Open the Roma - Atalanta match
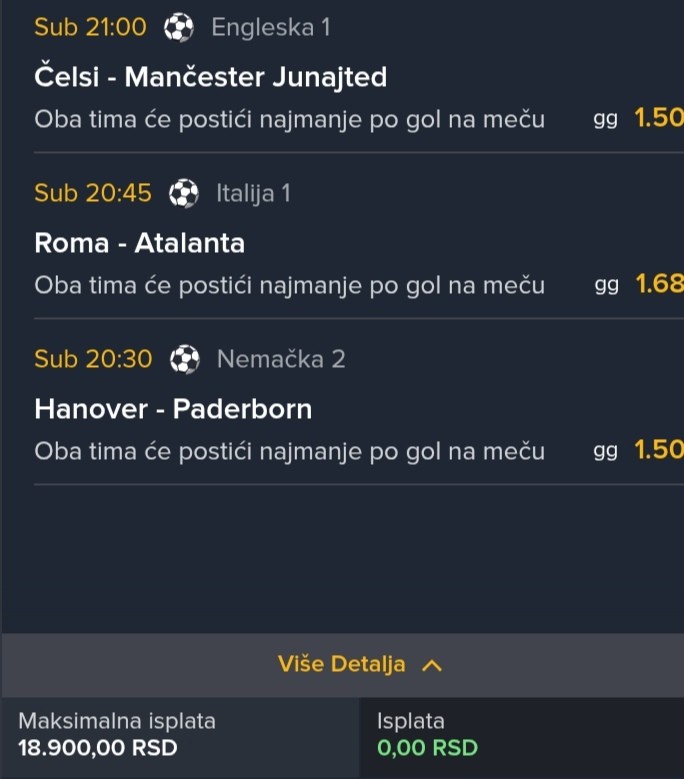The height and width of the screenshot is (779, 684). [139, 243]
